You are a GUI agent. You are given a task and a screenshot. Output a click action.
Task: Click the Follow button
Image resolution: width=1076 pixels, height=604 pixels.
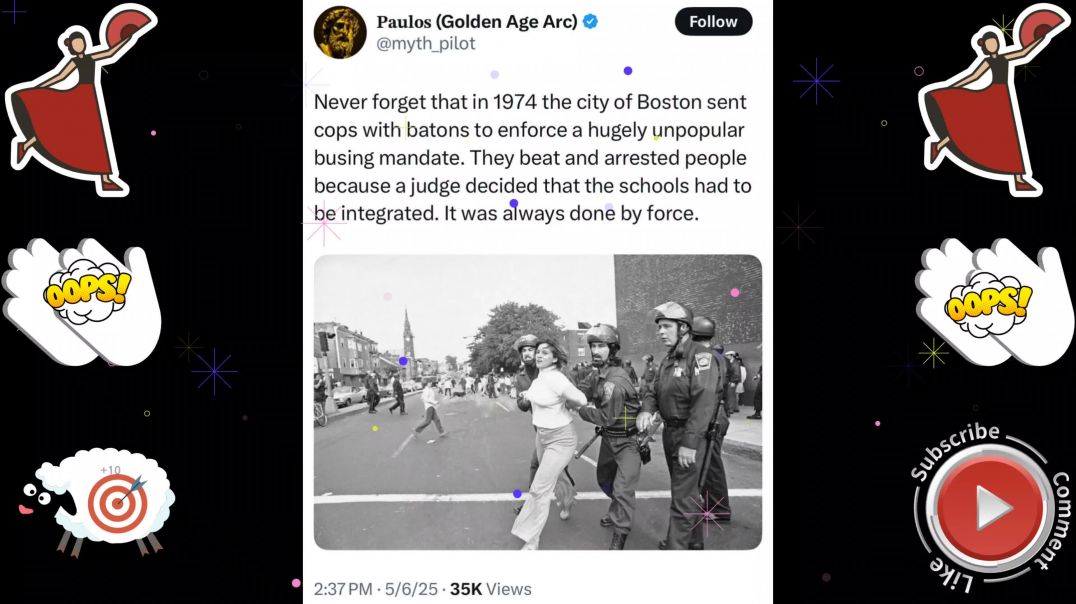pos(713,22)
